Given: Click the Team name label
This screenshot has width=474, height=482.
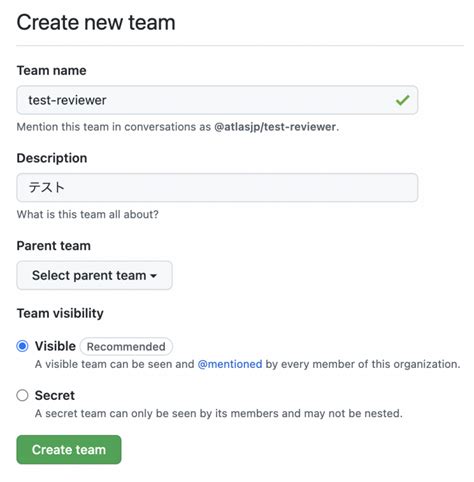Looking at the screenshot, I should pos(52,70).
